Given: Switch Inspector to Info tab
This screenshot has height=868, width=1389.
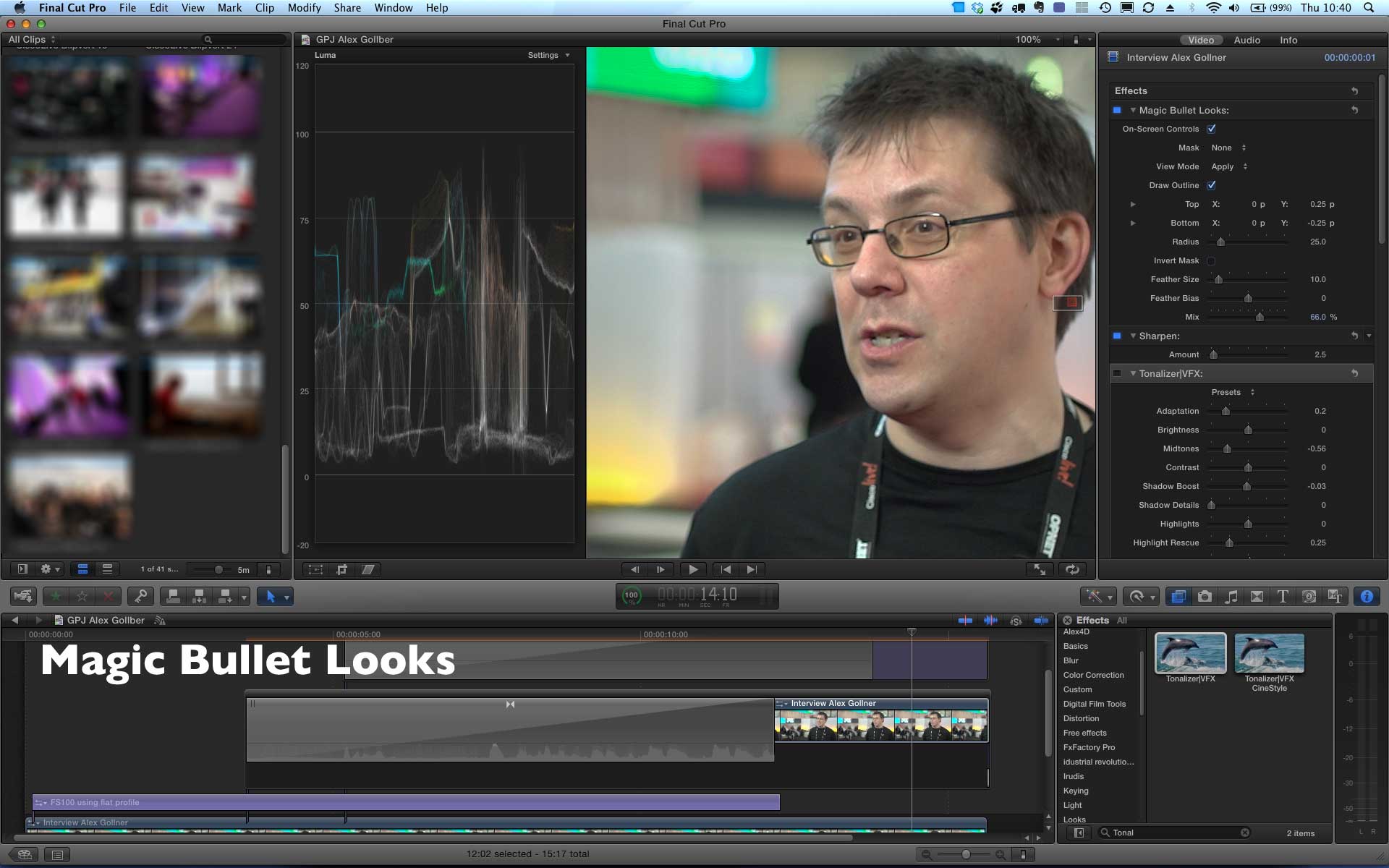Looking at the screenshot, I should tap(1288, 41).
